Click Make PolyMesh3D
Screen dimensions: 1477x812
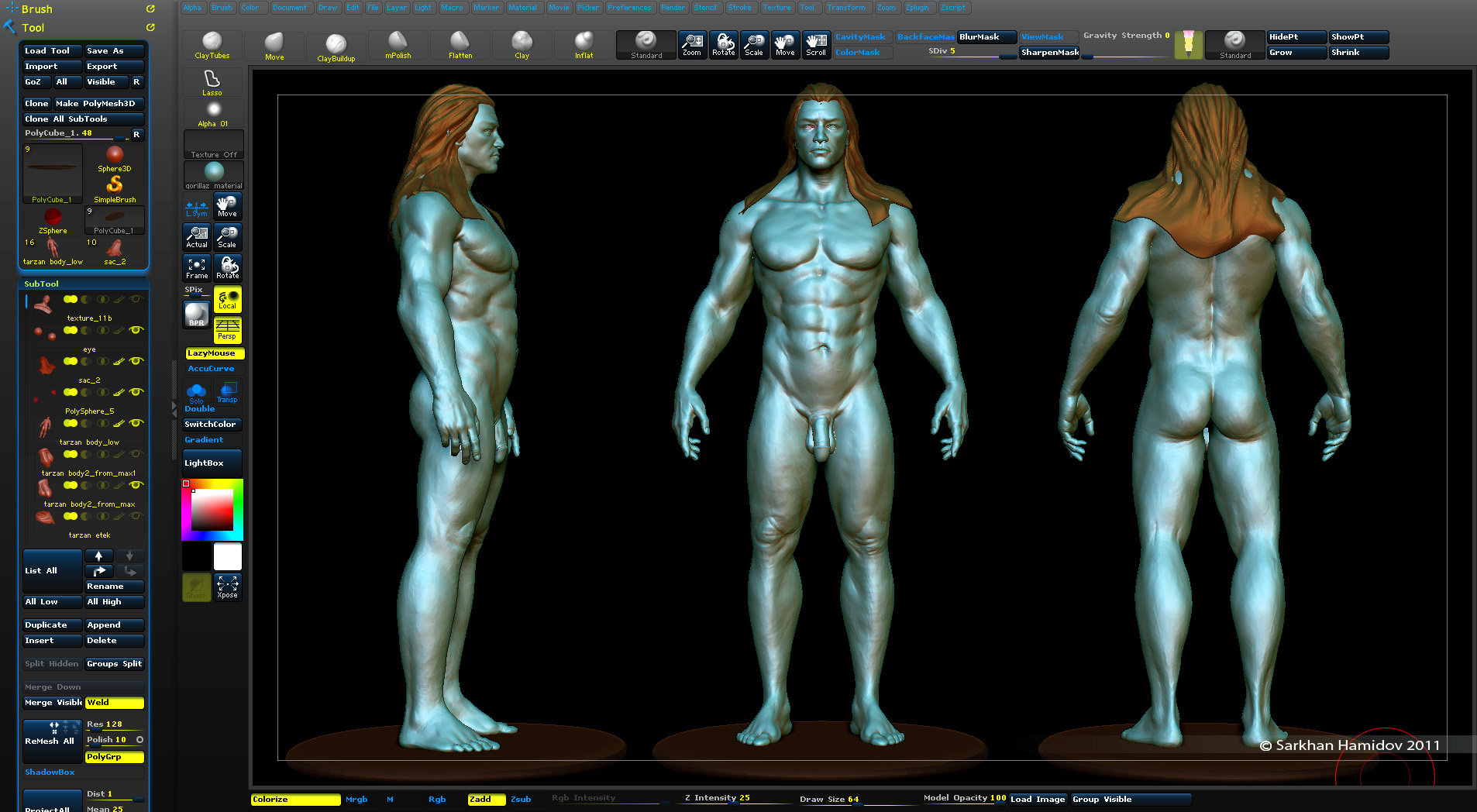pyautogui.click(x=99, y=104)
